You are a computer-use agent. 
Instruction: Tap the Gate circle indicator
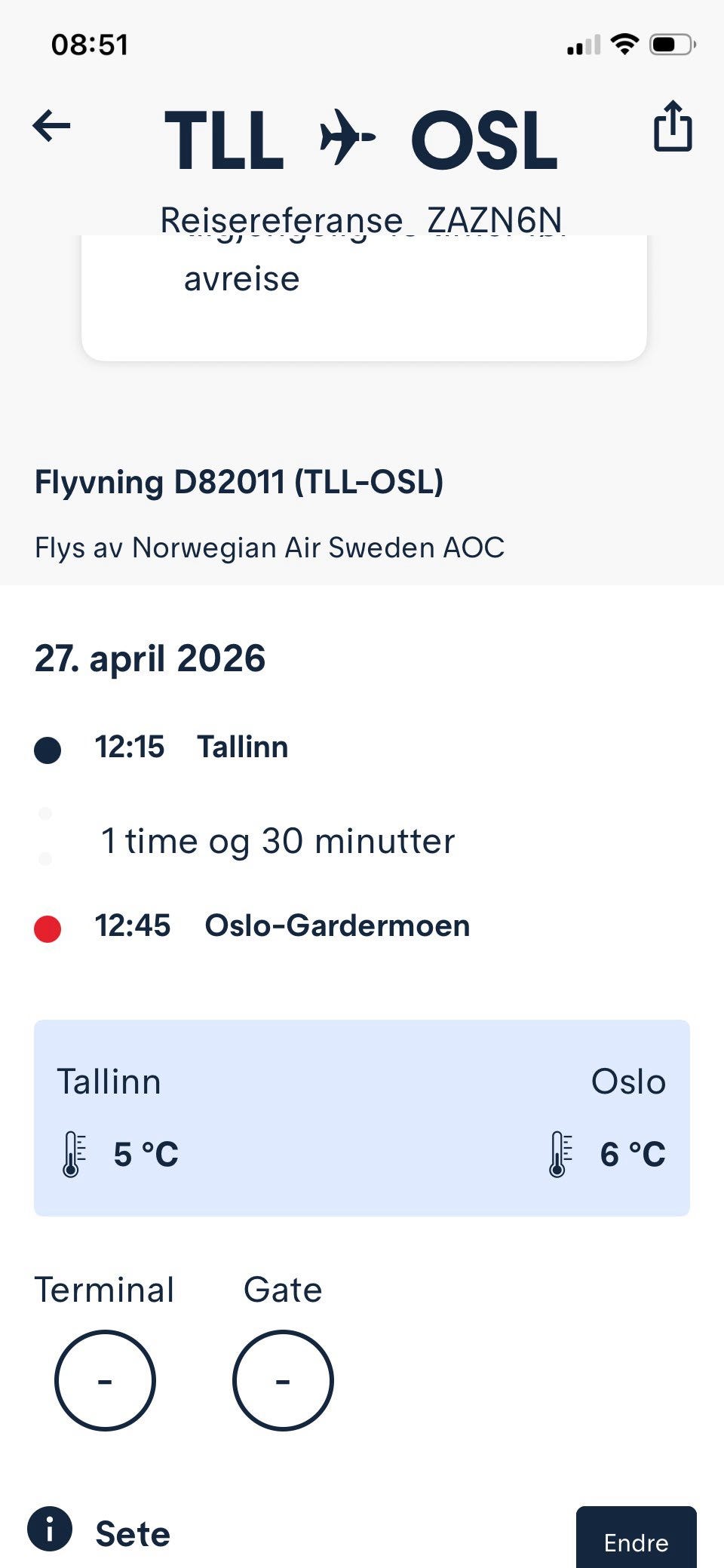click(283, 1380)
